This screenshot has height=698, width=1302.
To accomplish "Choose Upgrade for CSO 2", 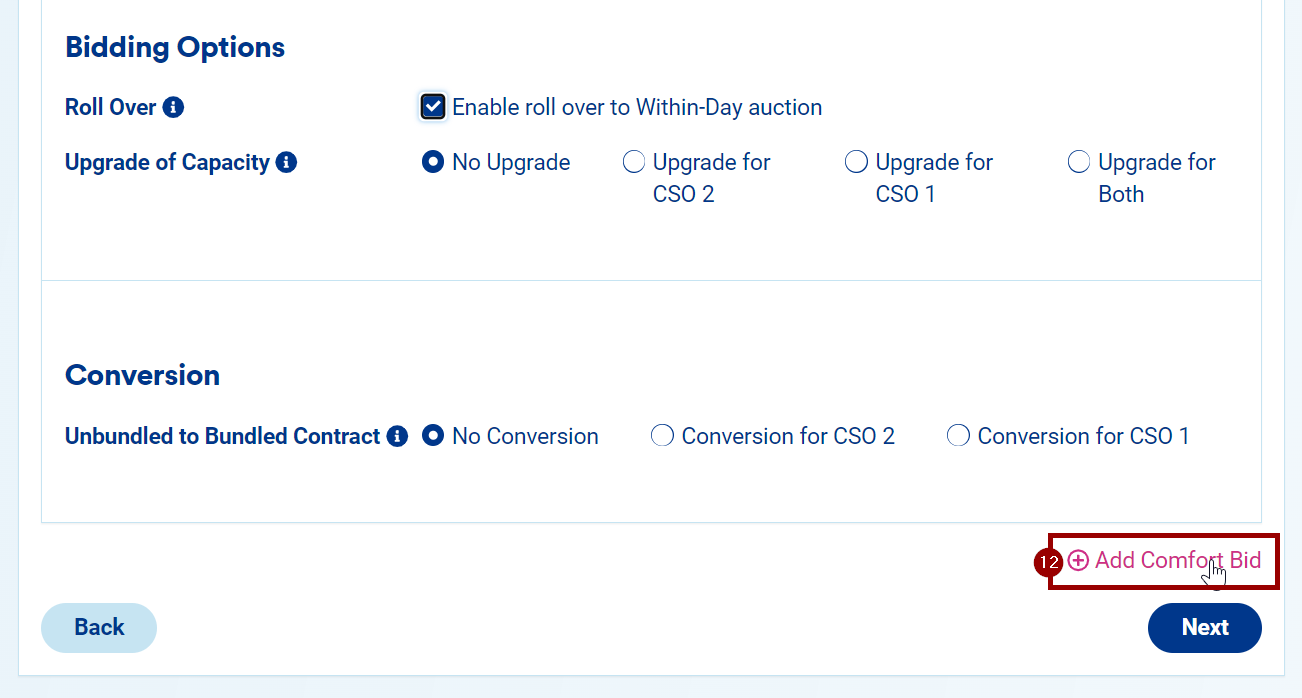I will pos(634,162).
